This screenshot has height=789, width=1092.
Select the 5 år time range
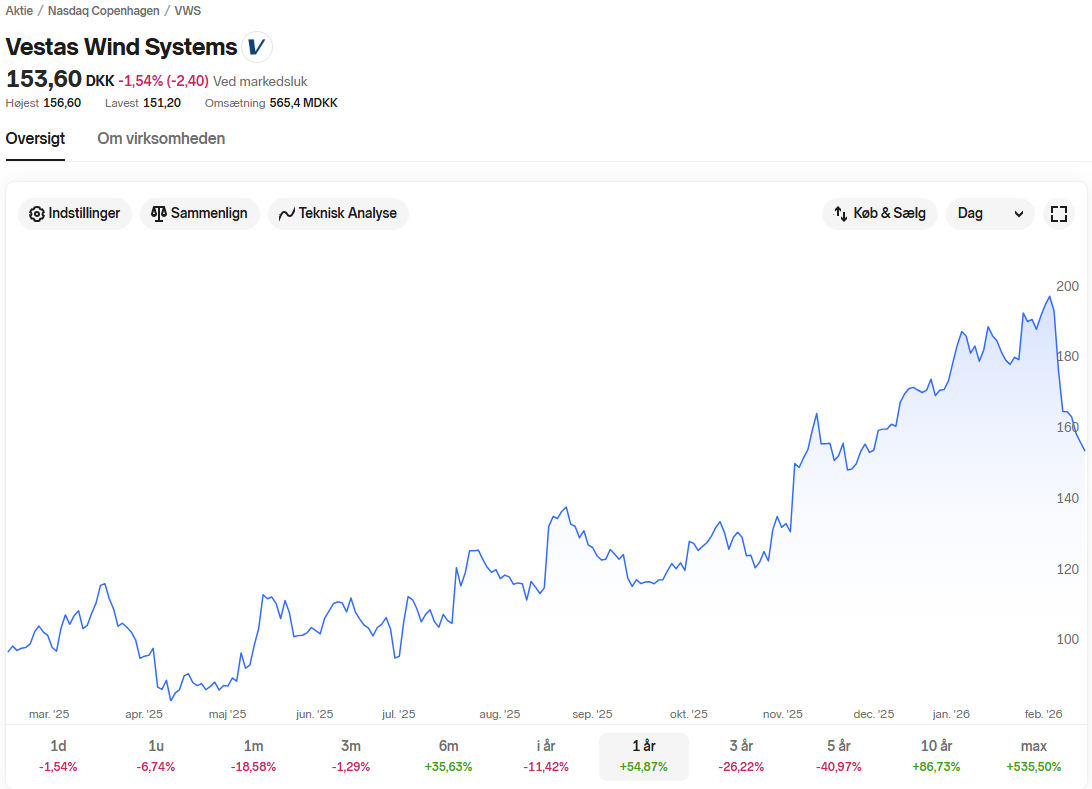(x=838, y=756)
